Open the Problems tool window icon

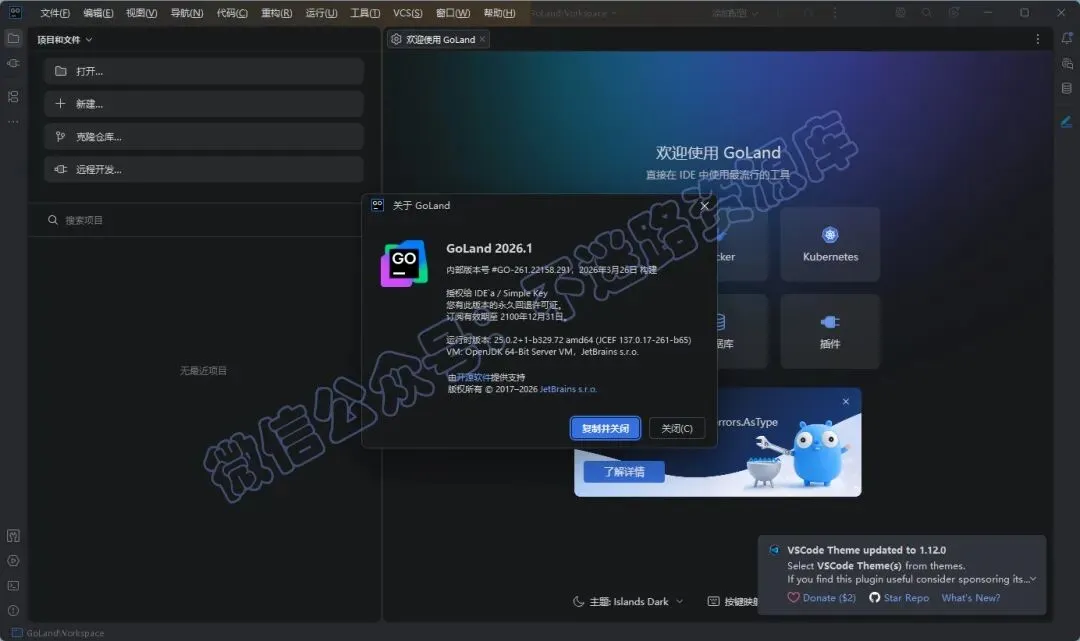pyautogui.click(x=13, y=611)
